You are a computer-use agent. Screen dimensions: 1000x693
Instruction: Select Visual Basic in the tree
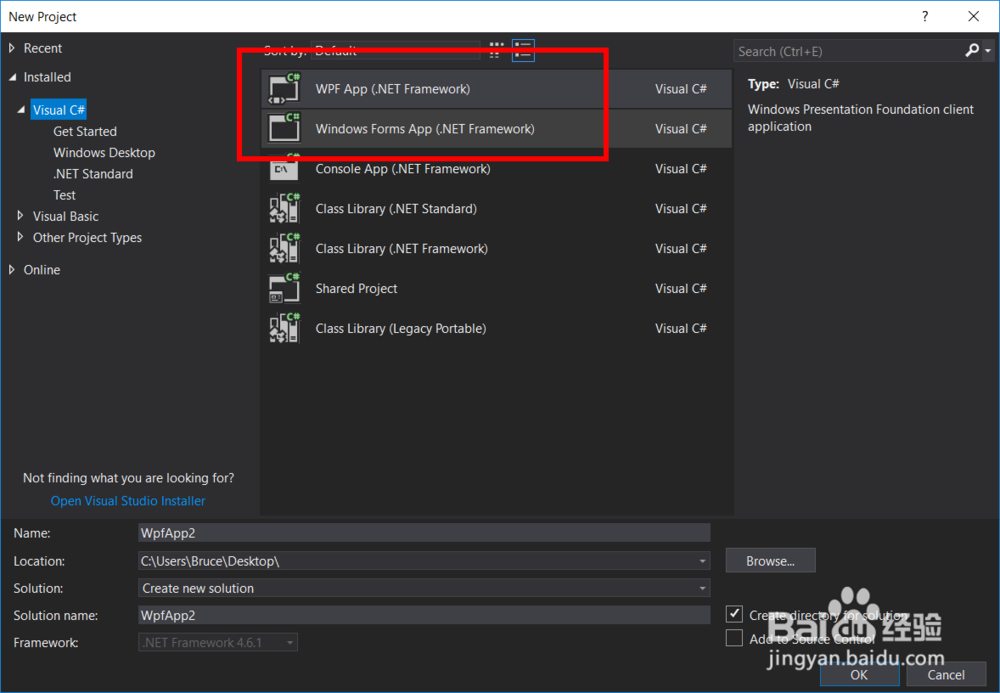[x=66, y=216]
